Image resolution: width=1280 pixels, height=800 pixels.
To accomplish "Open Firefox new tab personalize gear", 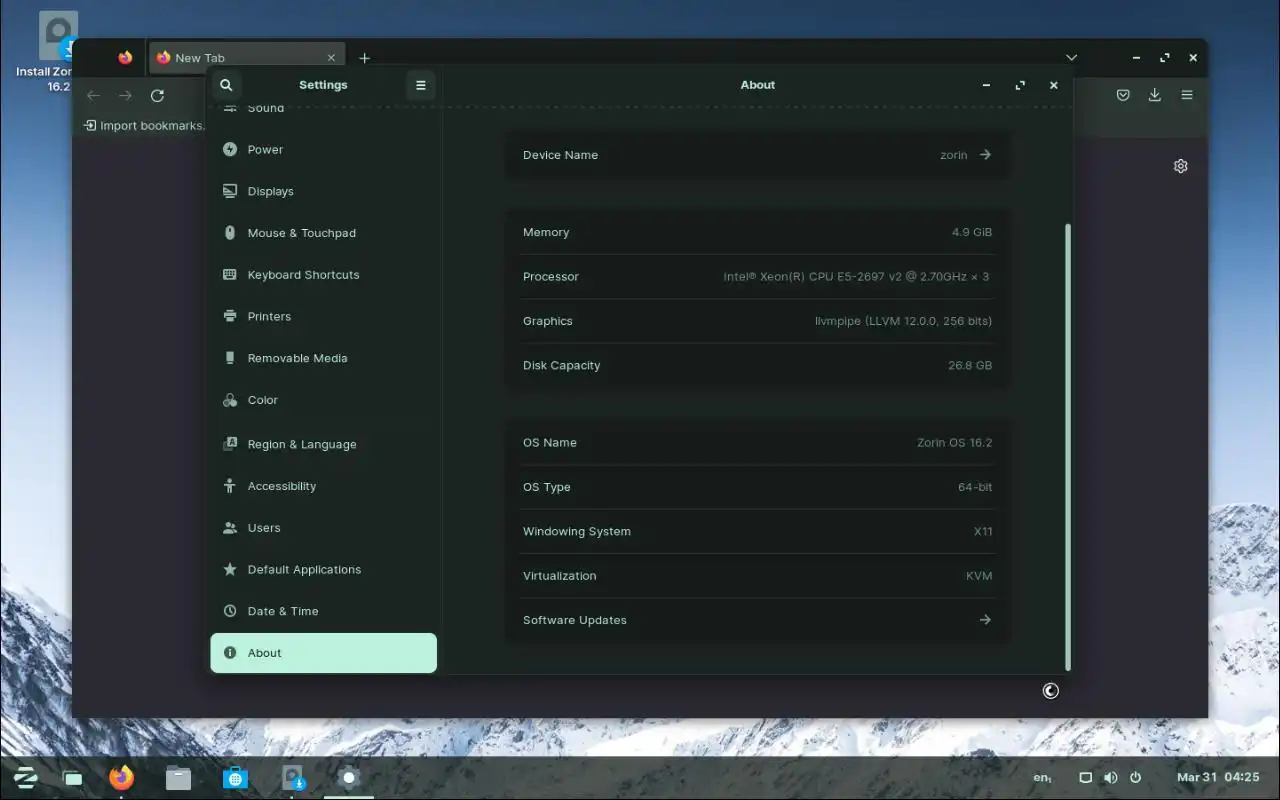I will point(1180,166).
